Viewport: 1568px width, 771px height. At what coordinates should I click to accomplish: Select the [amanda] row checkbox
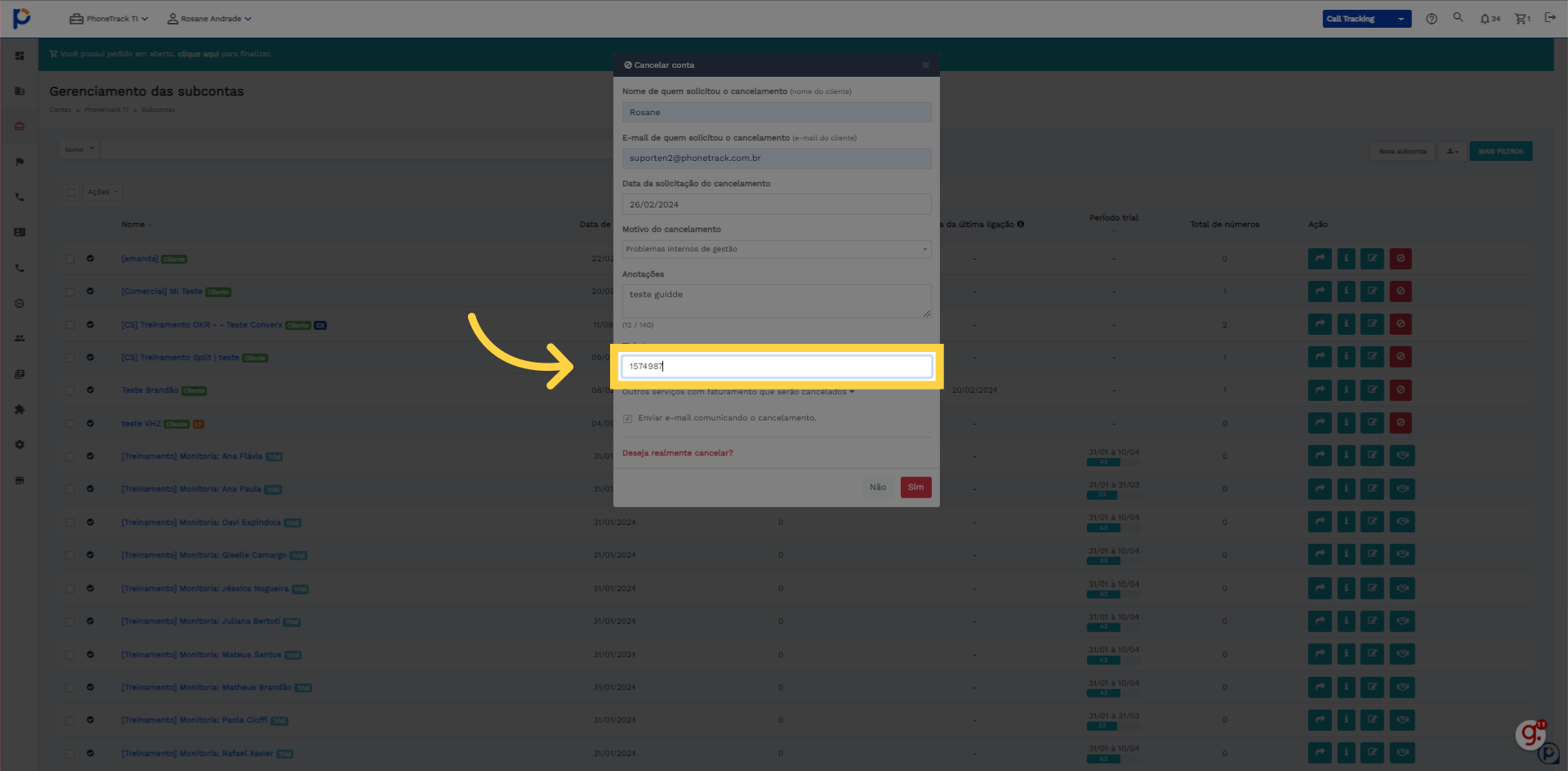coord(70,259)
